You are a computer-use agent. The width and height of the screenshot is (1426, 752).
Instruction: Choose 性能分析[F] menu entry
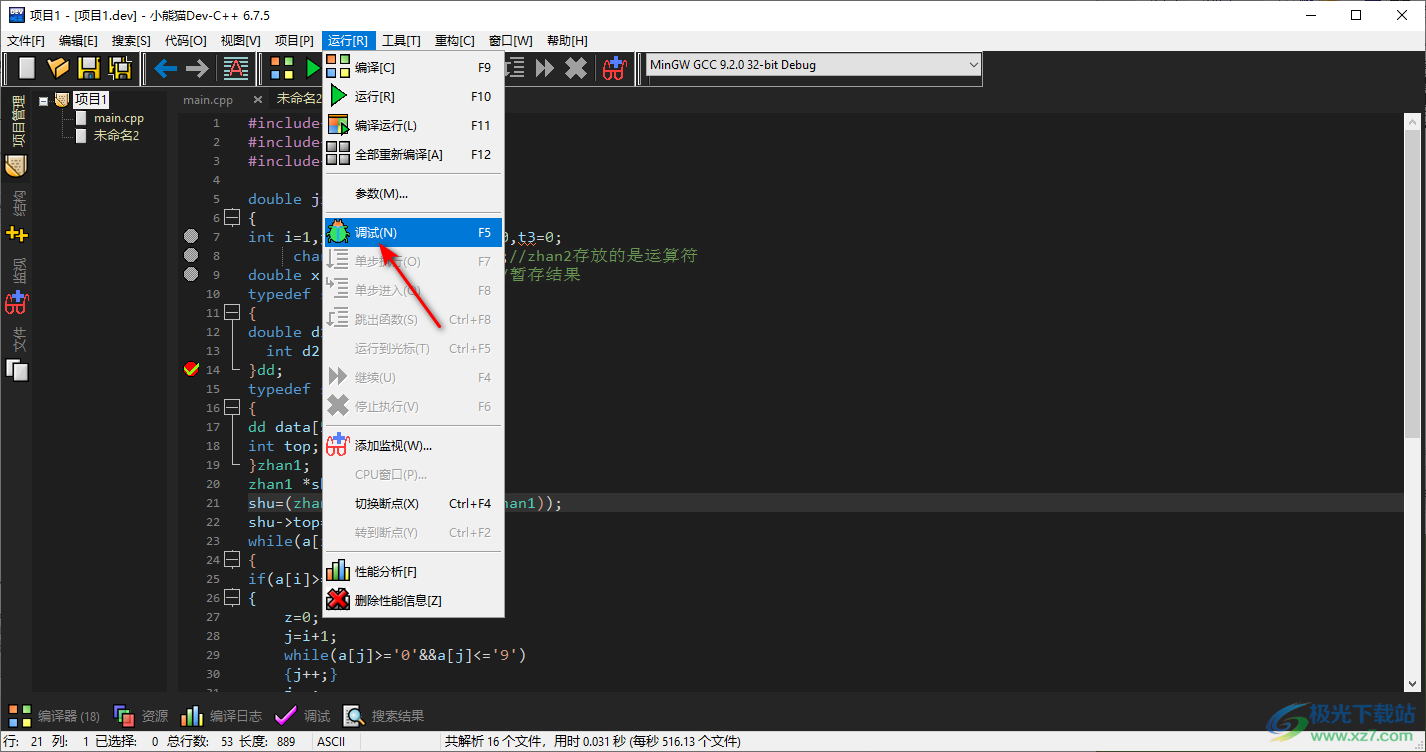[413, 571]
